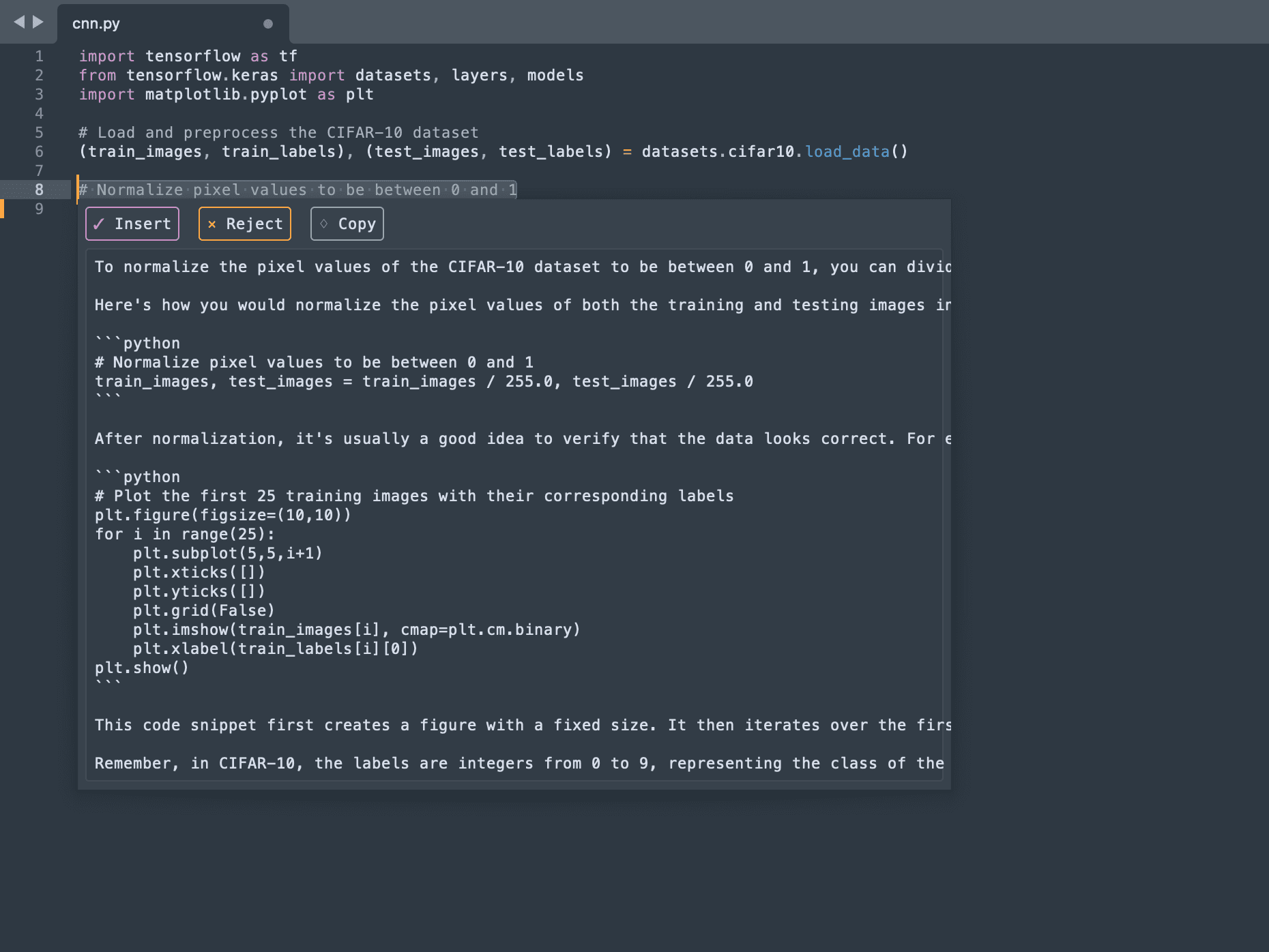
Task: Click 'plt.xlabel(train_labels[i][0])' line
Action: click(275, 649)
